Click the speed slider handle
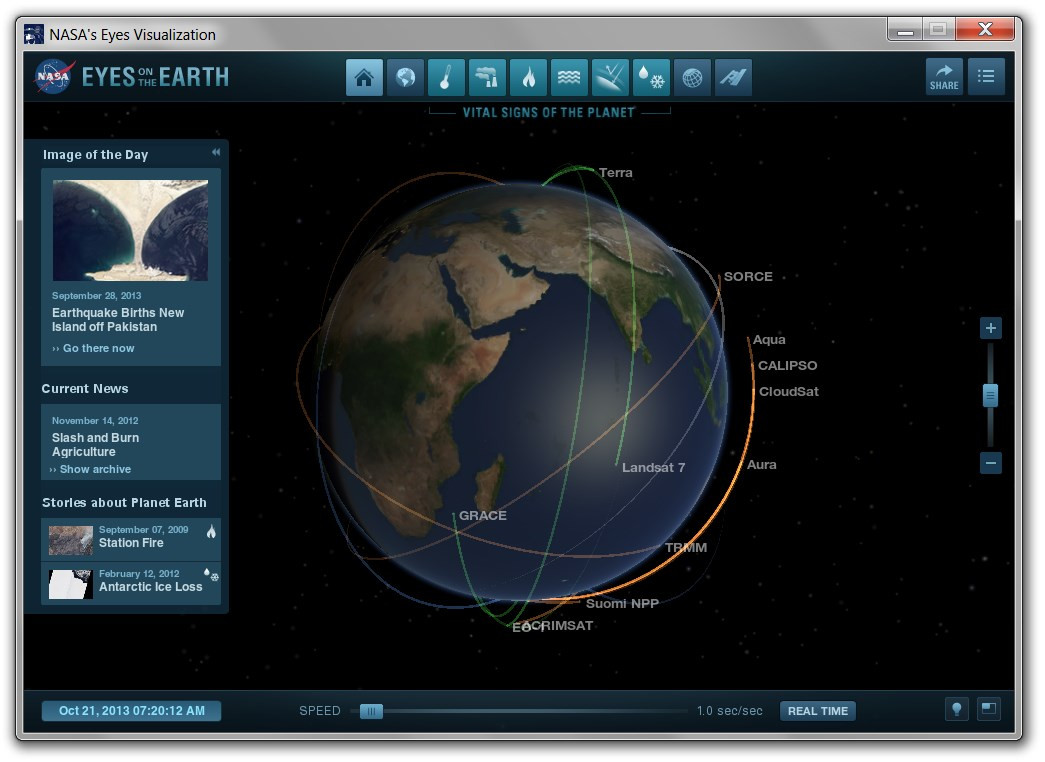The width and height of the screenshot is (1045, 762). tap(371, 711)
